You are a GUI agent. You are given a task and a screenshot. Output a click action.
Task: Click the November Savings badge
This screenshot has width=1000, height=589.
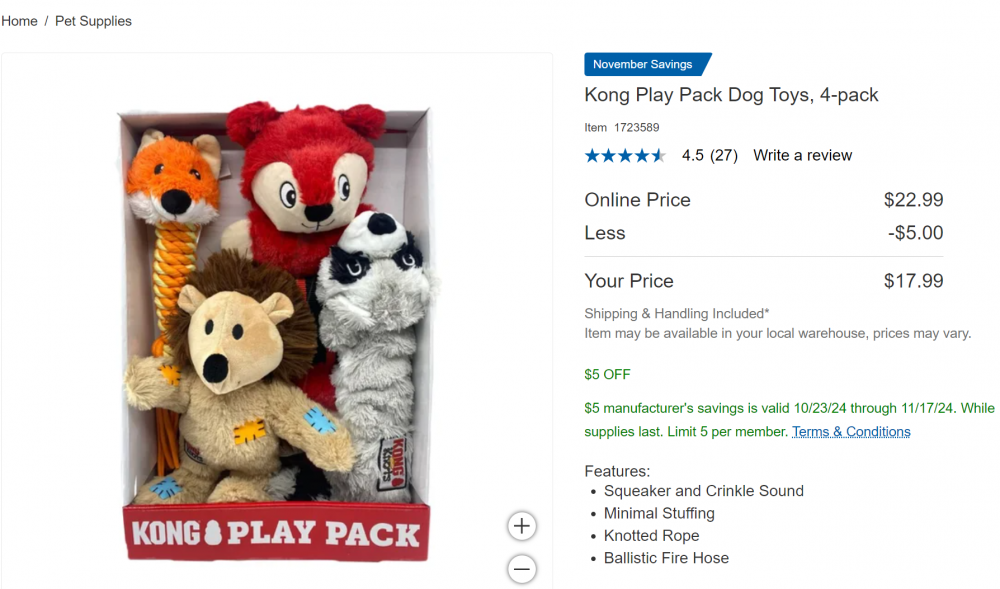tap(644, 64)
